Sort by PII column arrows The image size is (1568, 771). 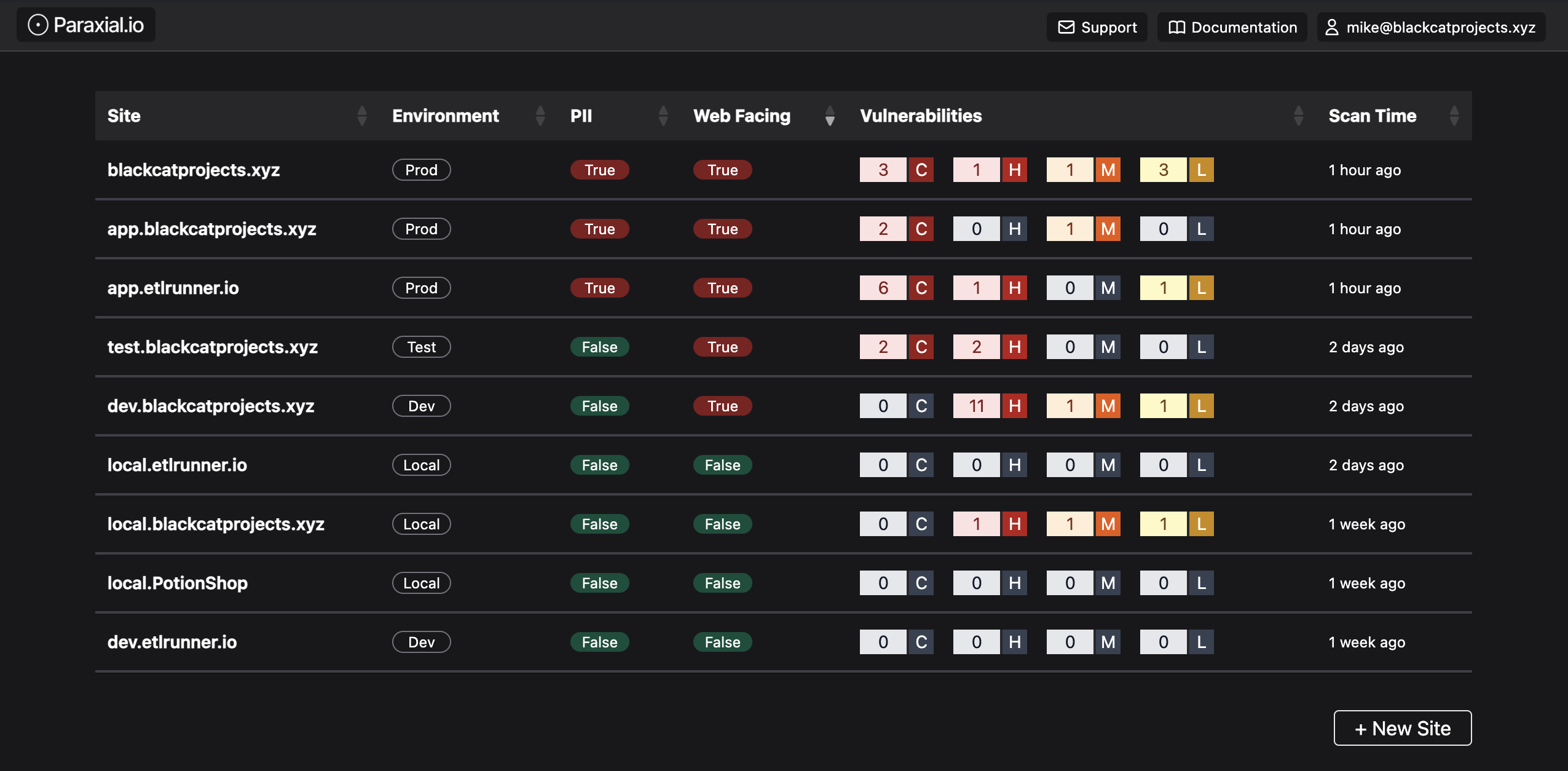663,116
